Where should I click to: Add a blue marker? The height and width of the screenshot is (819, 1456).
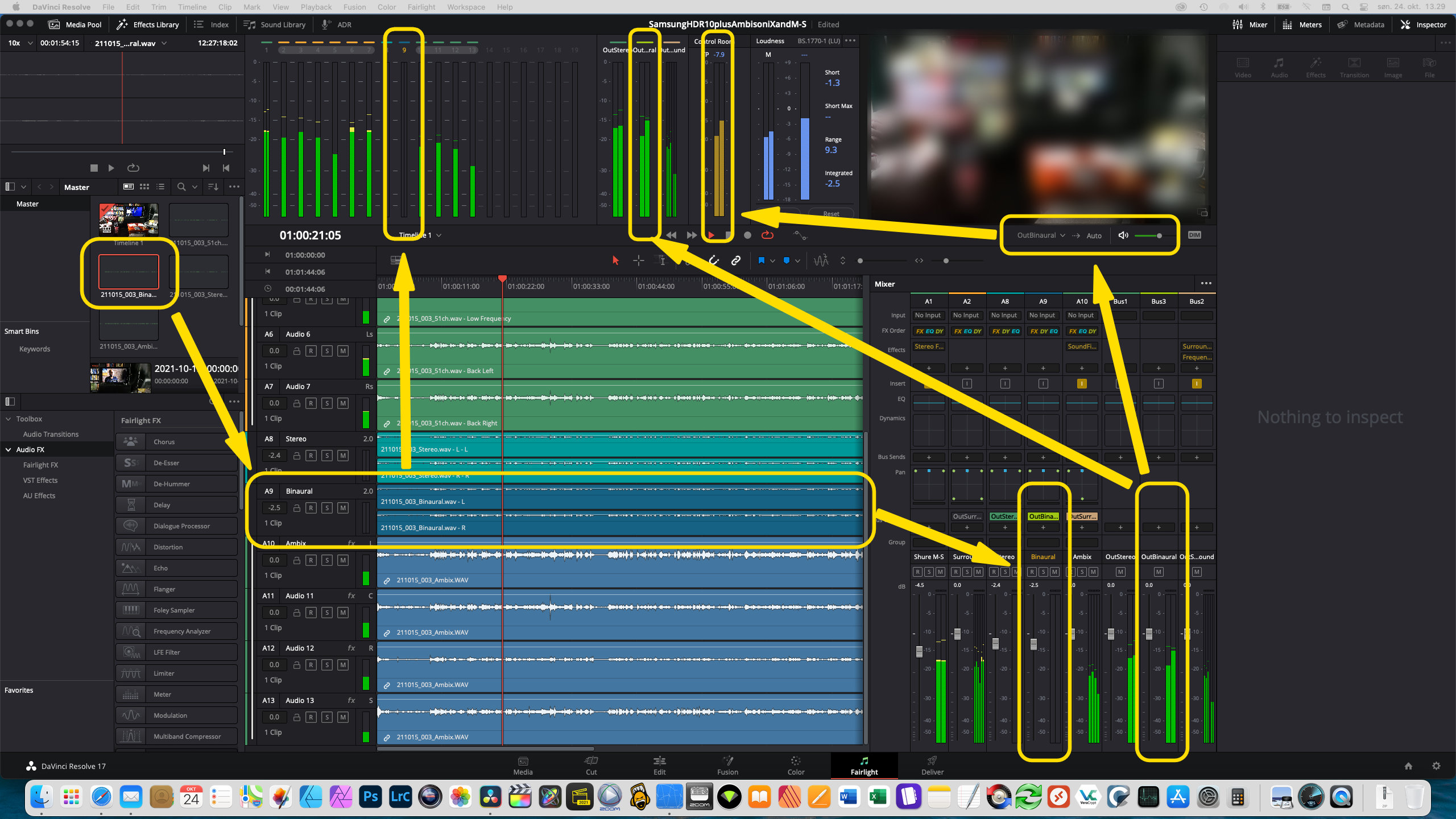pyautogui.click(x=786, y=260)
